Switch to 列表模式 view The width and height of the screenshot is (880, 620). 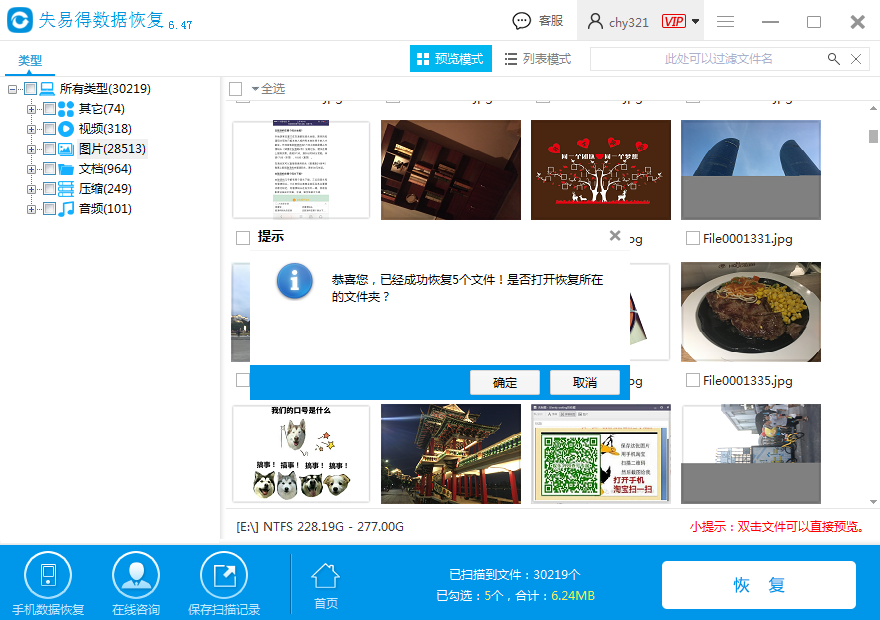(x=538, y=58)
